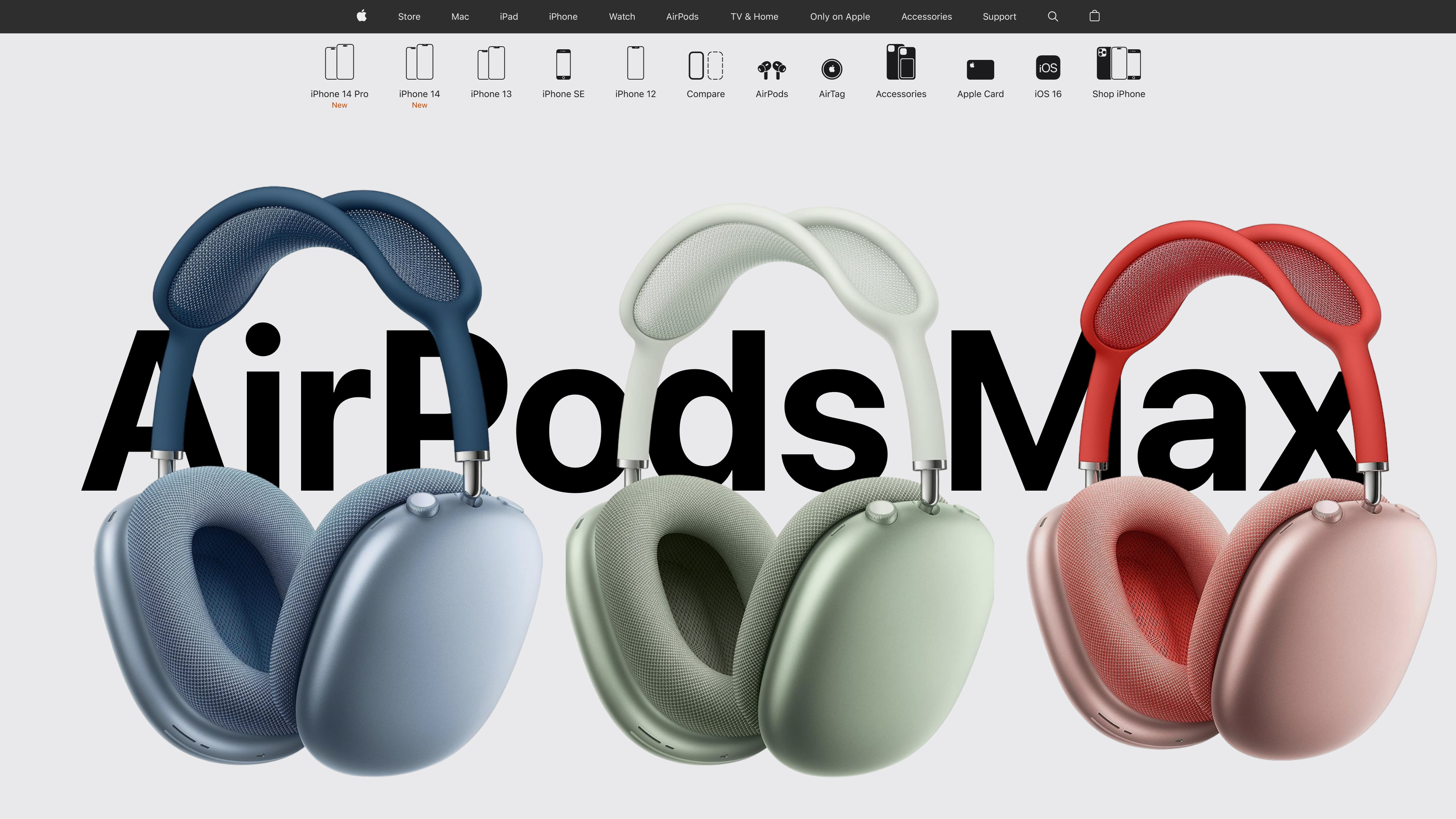The image size is (1456, 819).
Task: Open the iPhone menu in the top bar
Action: tap(563, 16)
